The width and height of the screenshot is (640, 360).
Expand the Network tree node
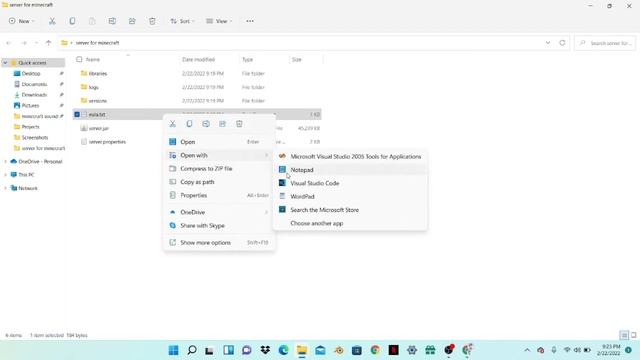[5, 188]
